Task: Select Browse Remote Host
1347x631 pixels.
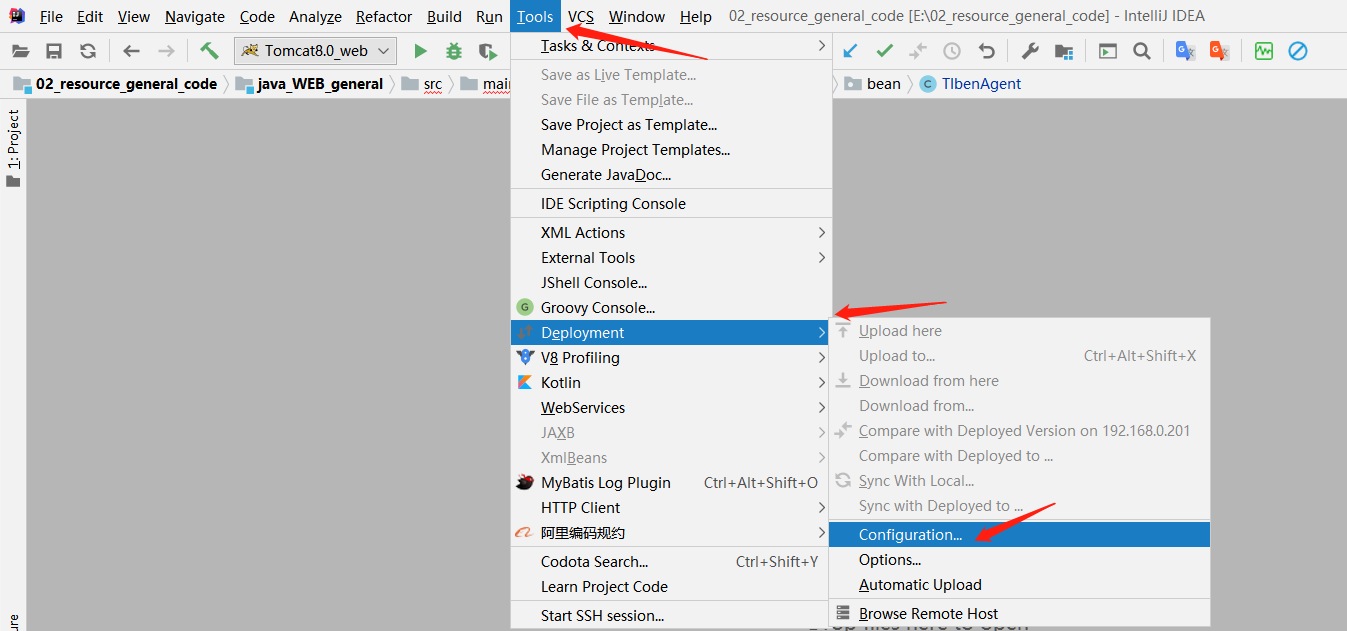Action: coord(1019,614)
